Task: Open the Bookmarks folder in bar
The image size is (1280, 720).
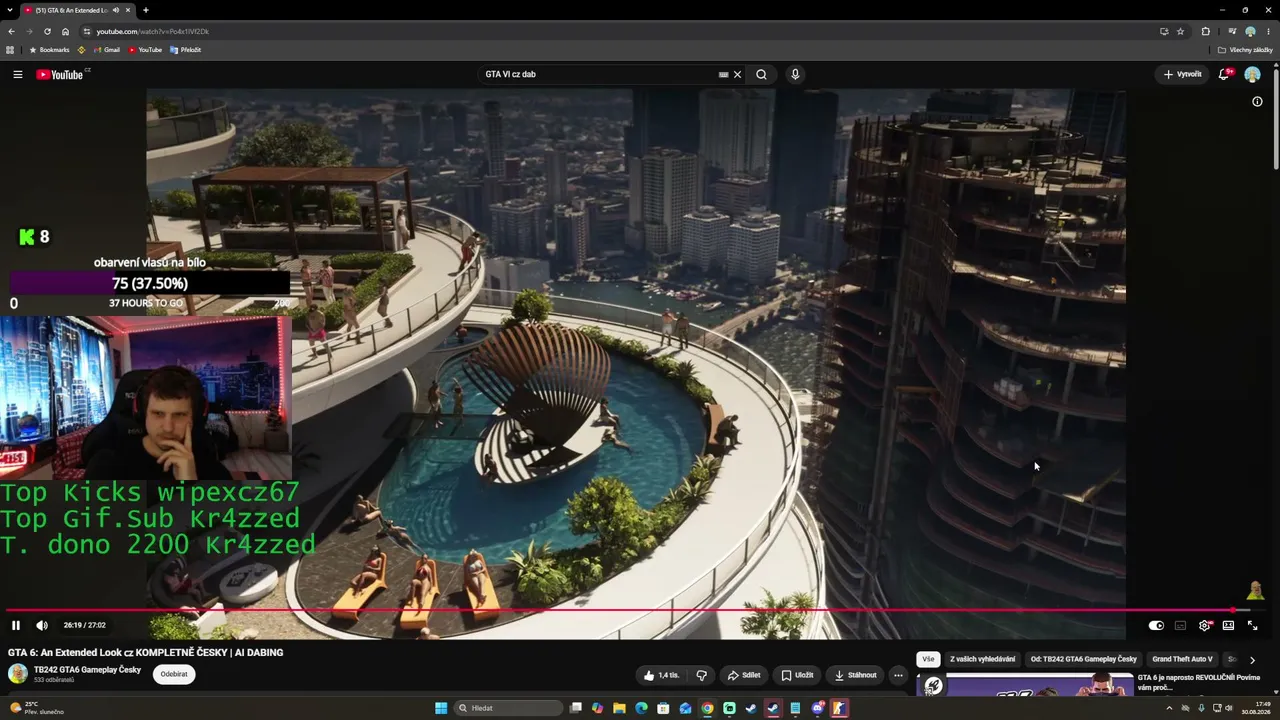Action: [x=49, y=50]
